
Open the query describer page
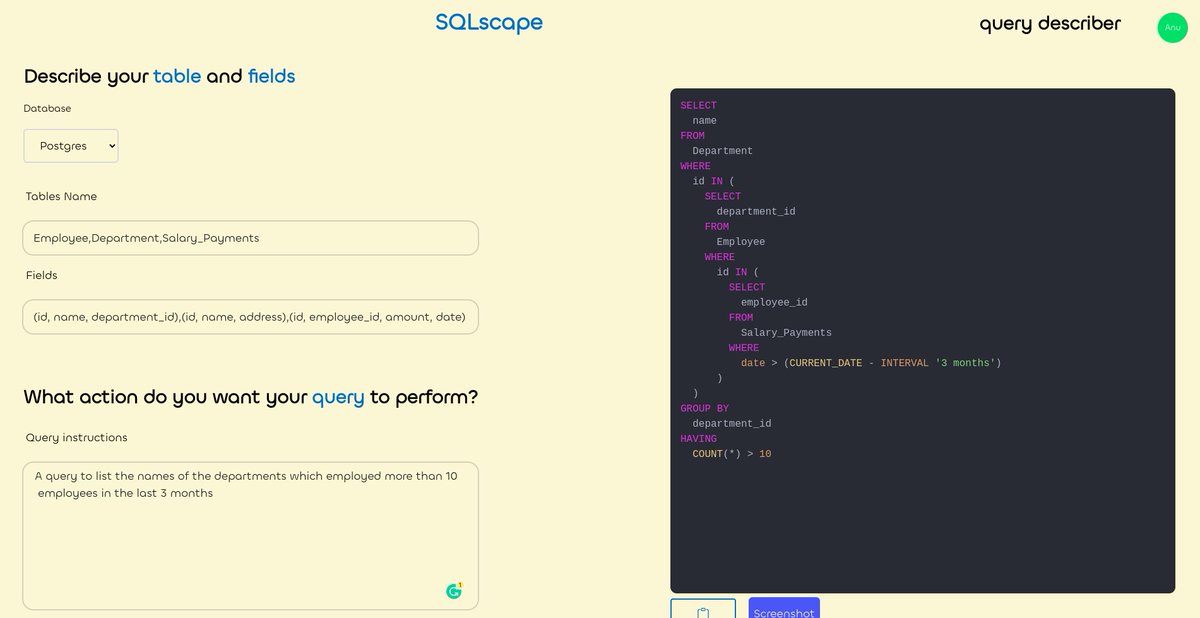point(1050,23)
